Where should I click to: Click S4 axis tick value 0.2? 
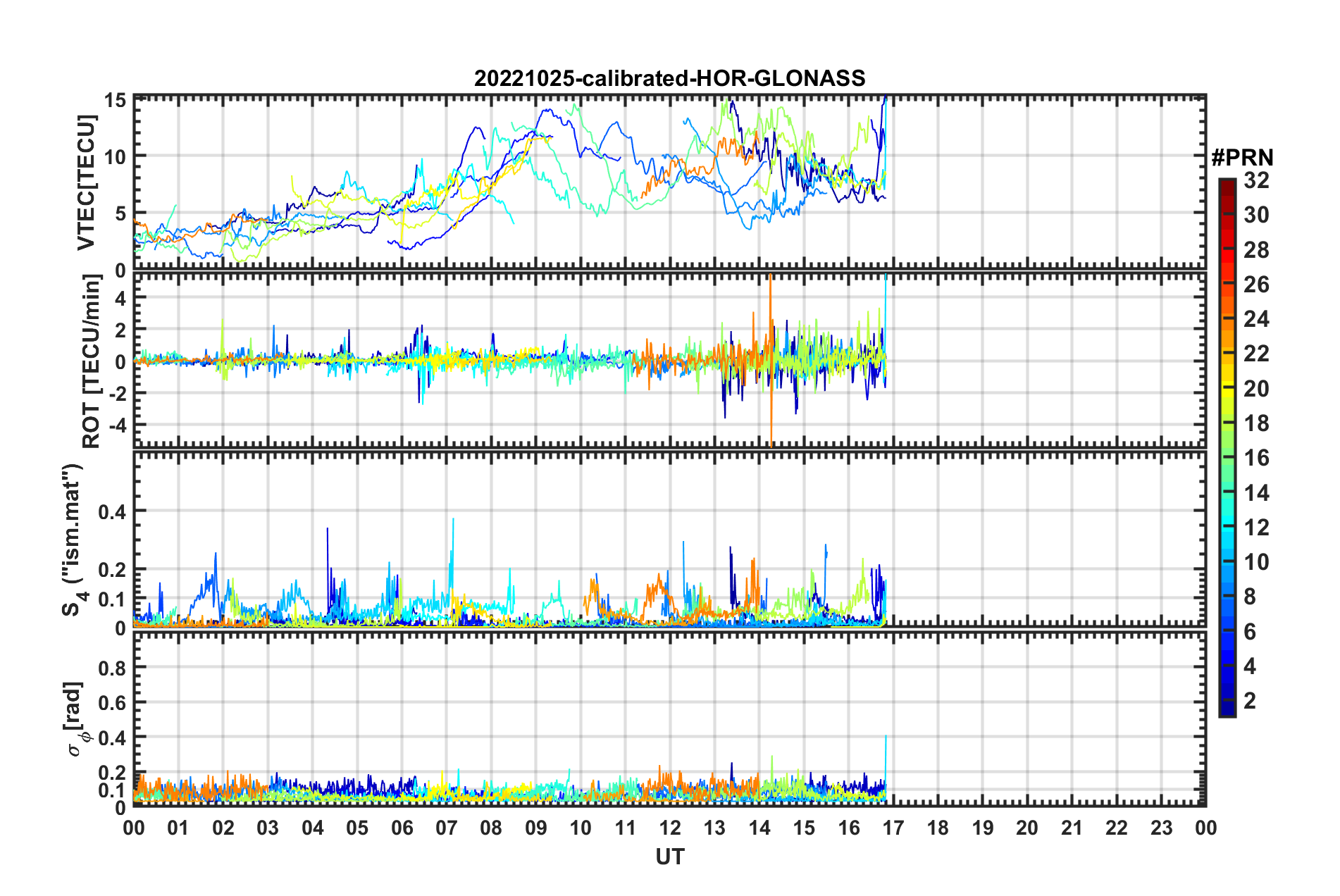pos(112,570)
